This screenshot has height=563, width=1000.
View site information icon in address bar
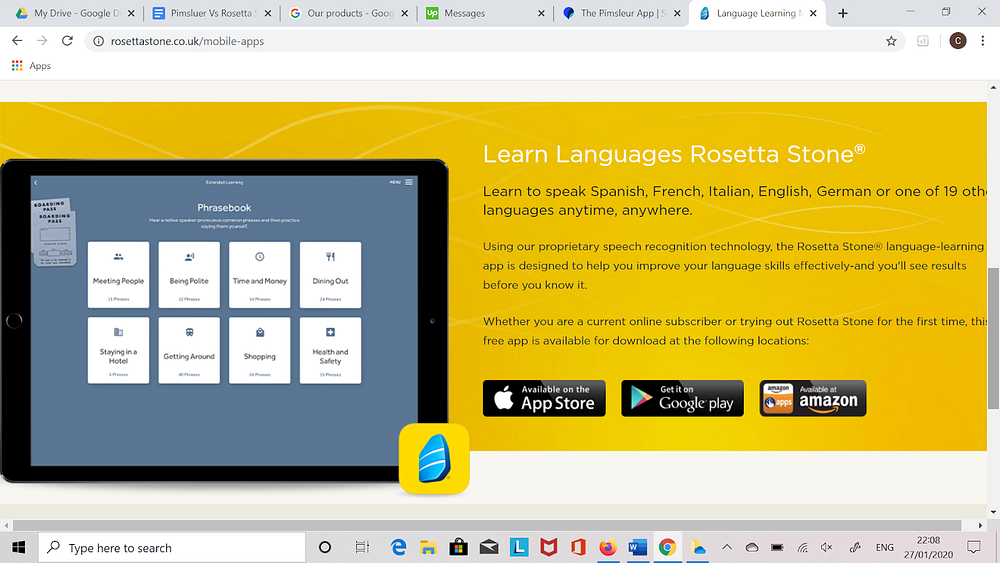[x=98, y=41]
